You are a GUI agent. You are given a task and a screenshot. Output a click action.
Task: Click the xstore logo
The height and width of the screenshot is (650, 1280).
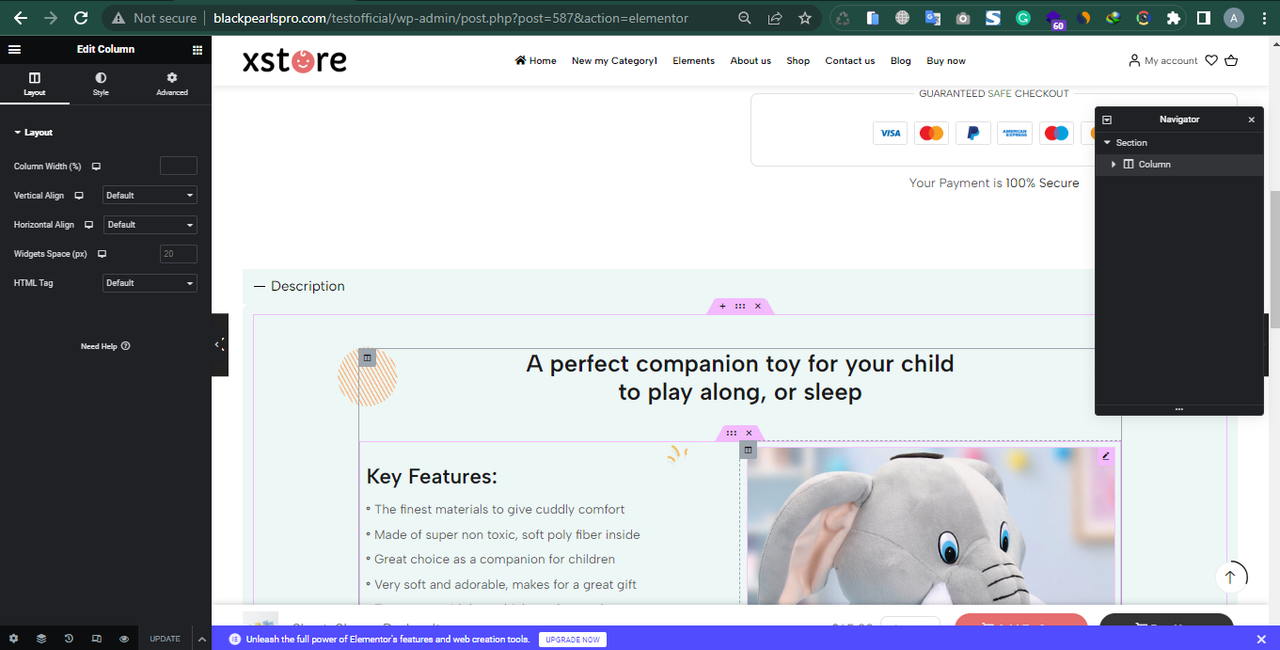(295, 61)
